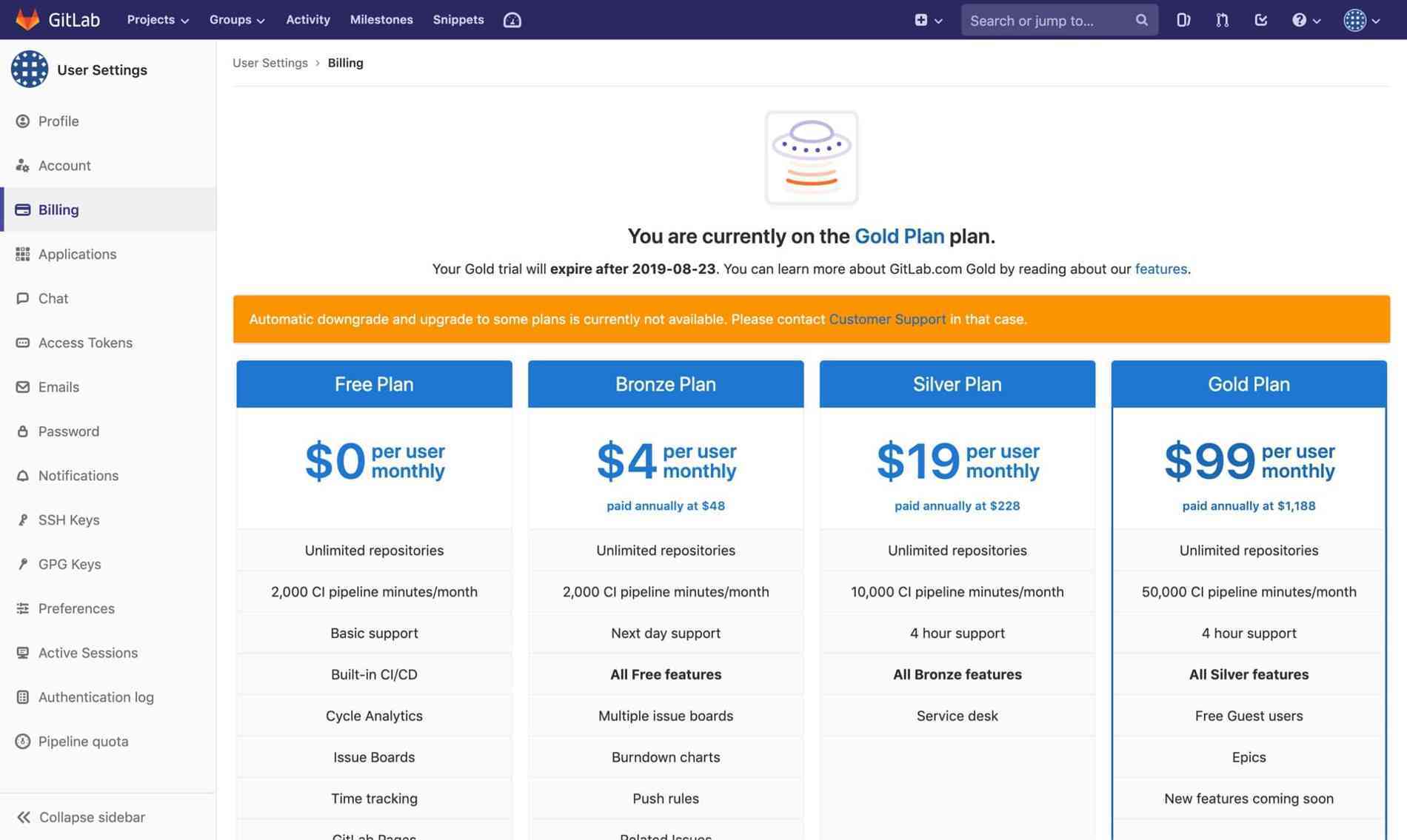The width and height of the screenshot is (1407, 840).
Task: Open GPG Keys settings
Action: click(x=70, y=564)
